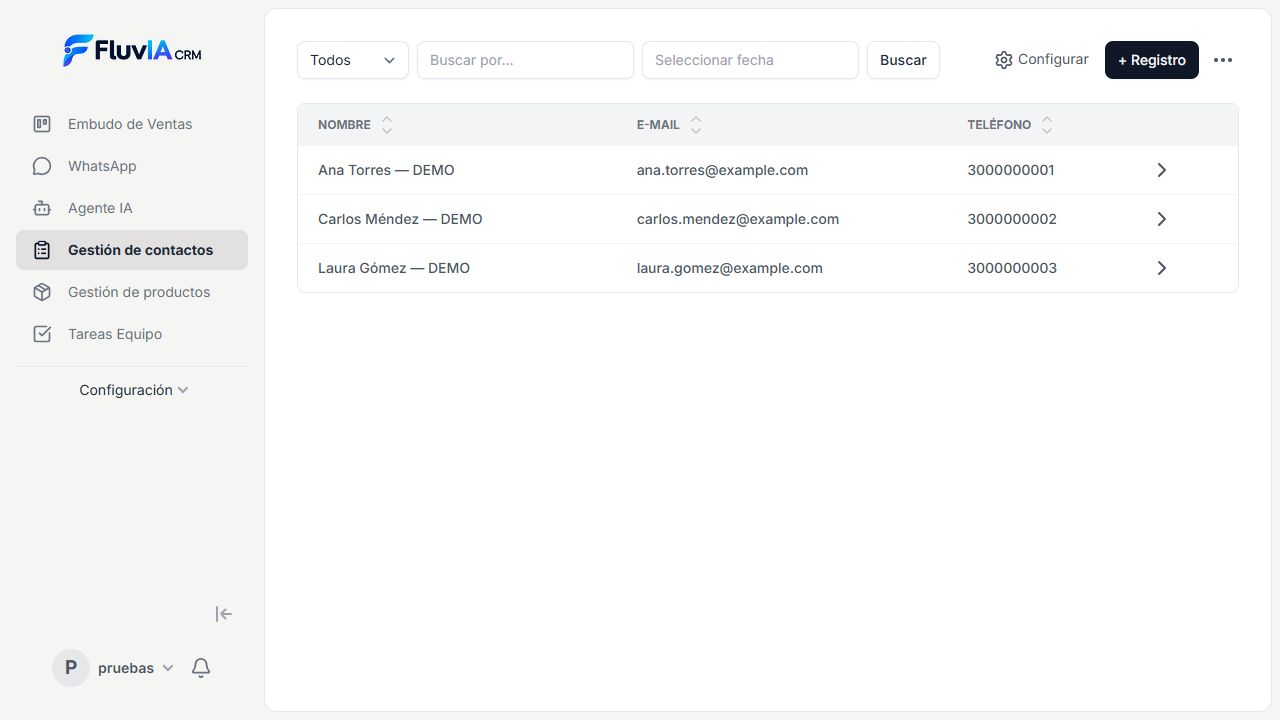Sort by NOMBRE column arrows
Viewport: 1280px width, 720px height.
387,125
